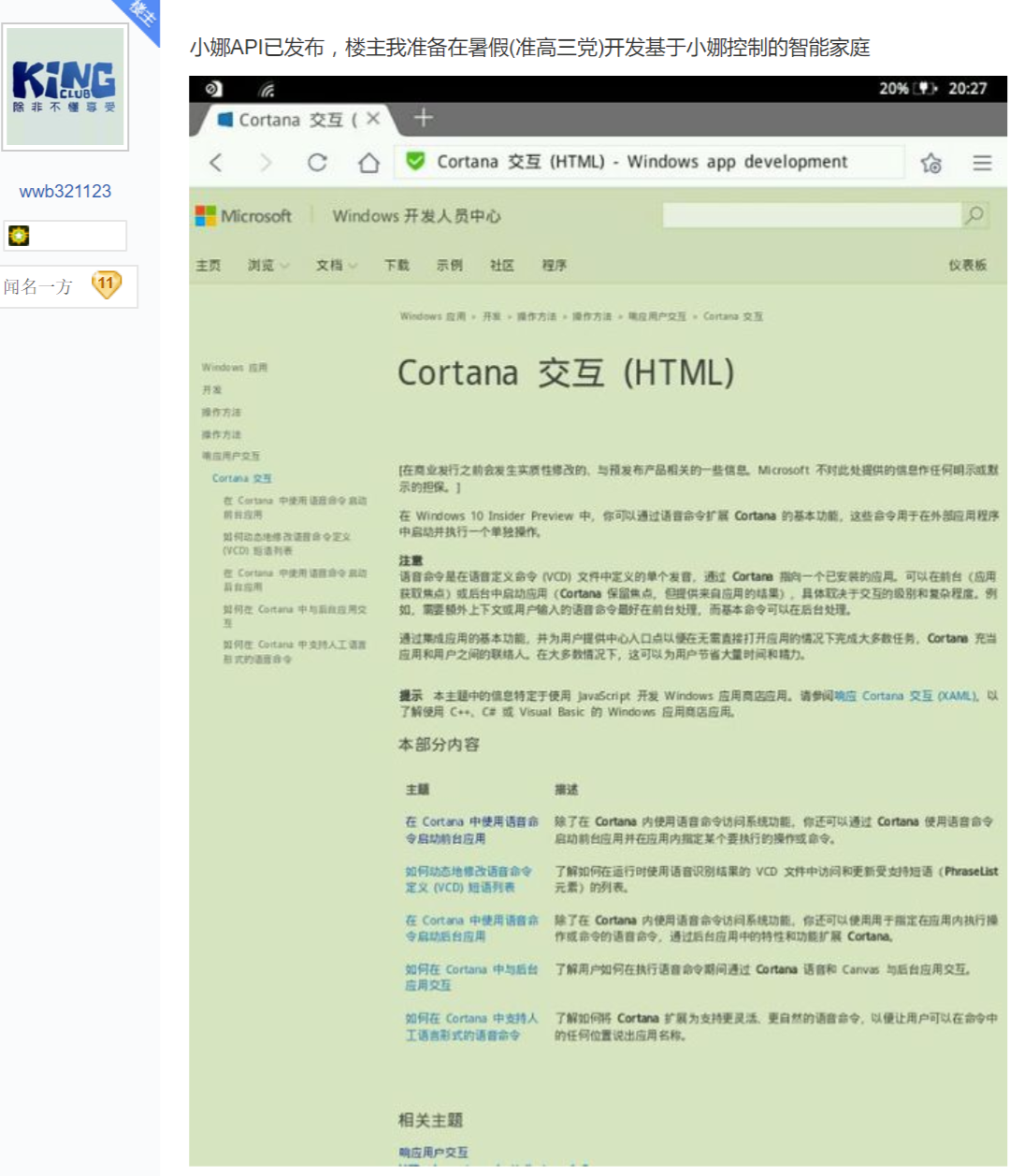Screen dimensions: 1024x1176
Task: Navigate back using the left arrow
Action: [x=216, y=162]
